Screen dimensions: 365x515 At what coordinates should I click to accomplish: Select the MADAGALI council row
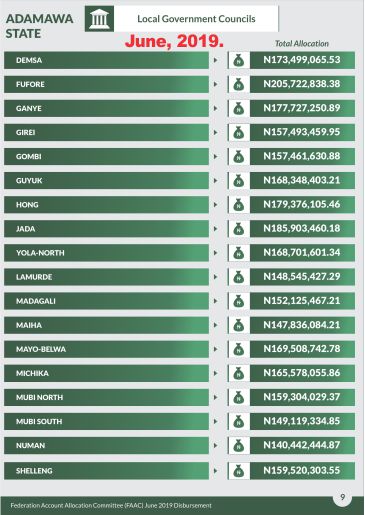(106, 301)
